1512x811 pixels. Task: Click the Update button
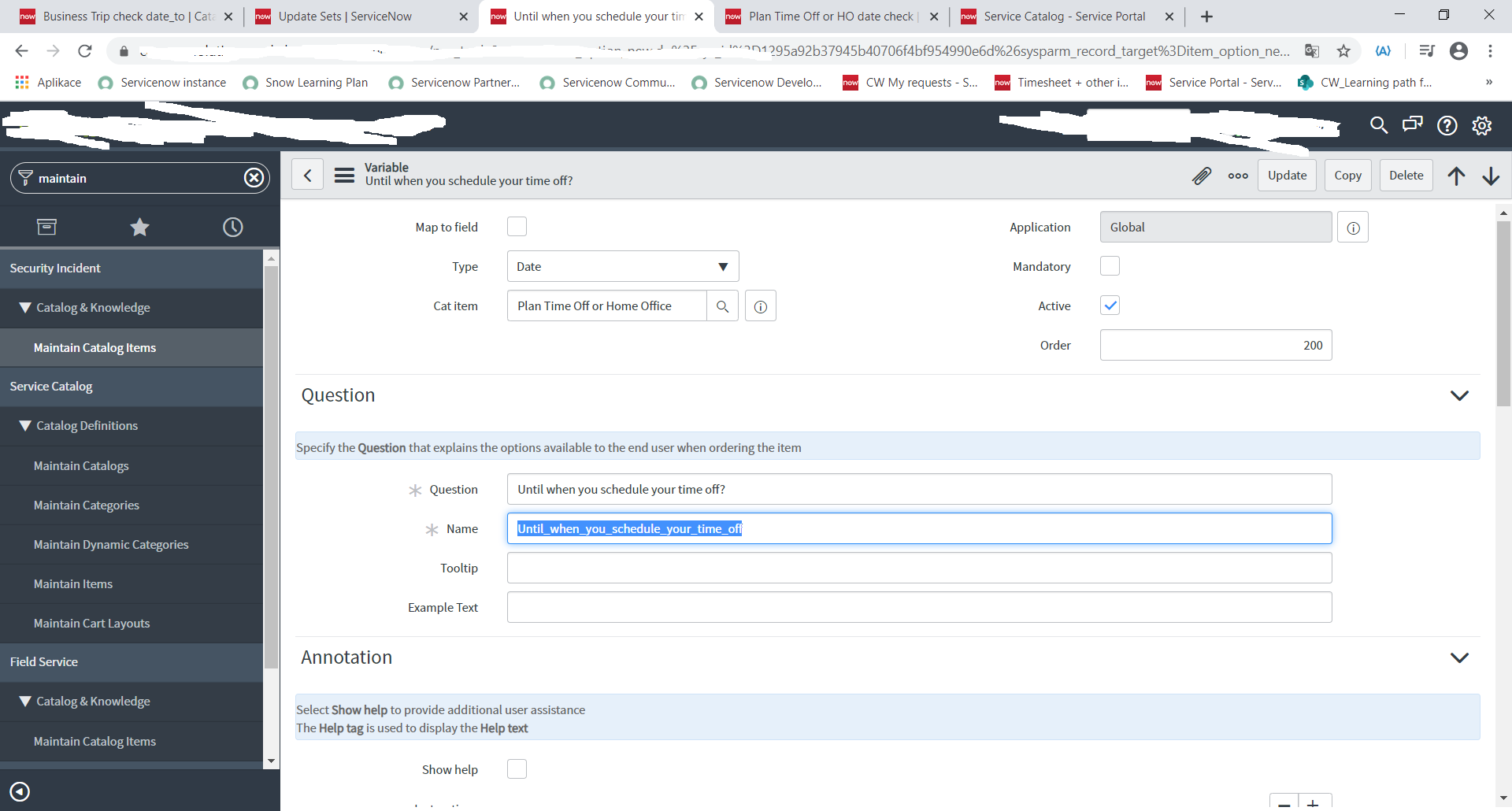point(1287,176)
